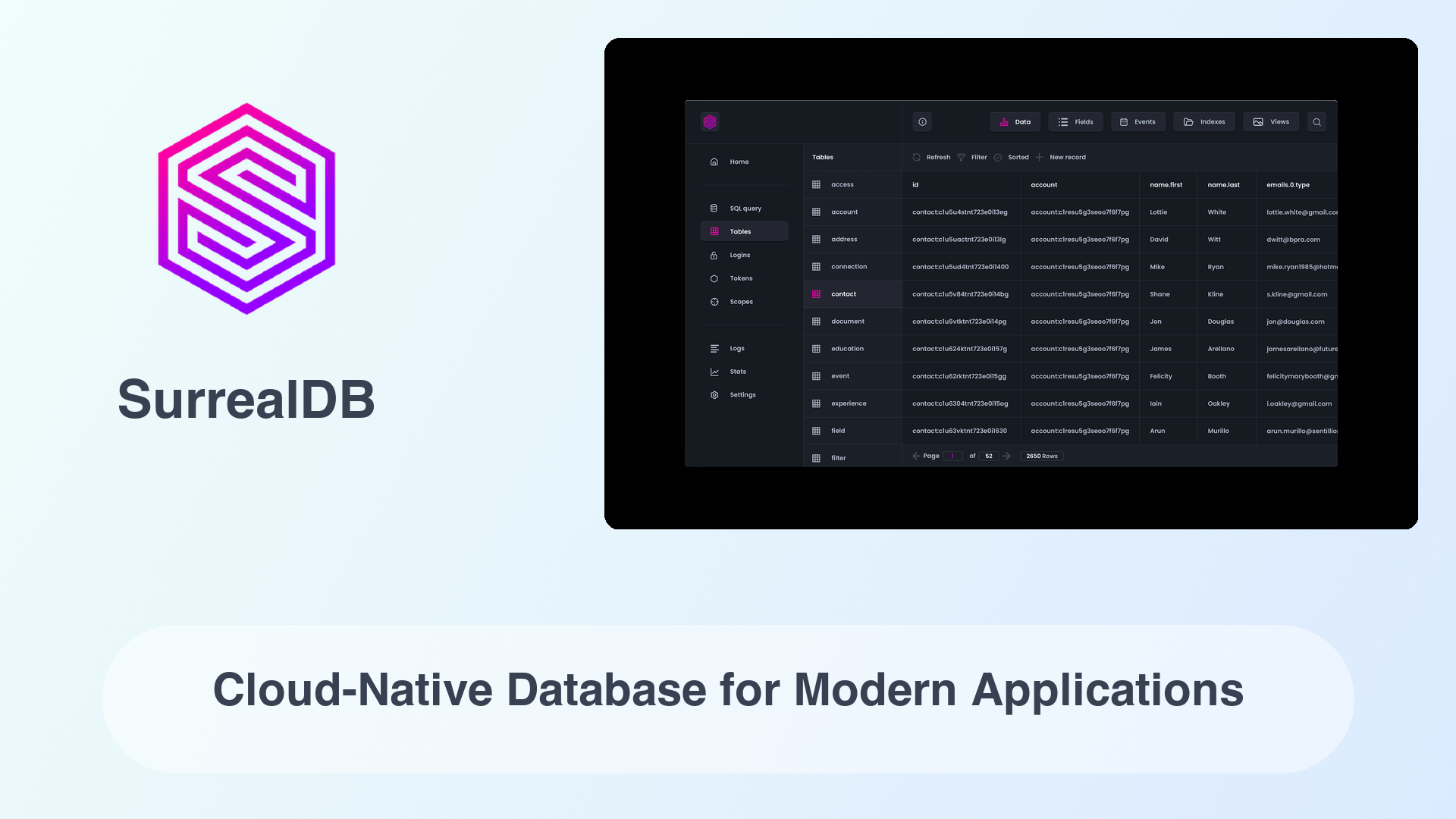The height and width of the screenshot is (819, 1456).
Task: Switch to the Fields tab
Action: click(1075, 121)
